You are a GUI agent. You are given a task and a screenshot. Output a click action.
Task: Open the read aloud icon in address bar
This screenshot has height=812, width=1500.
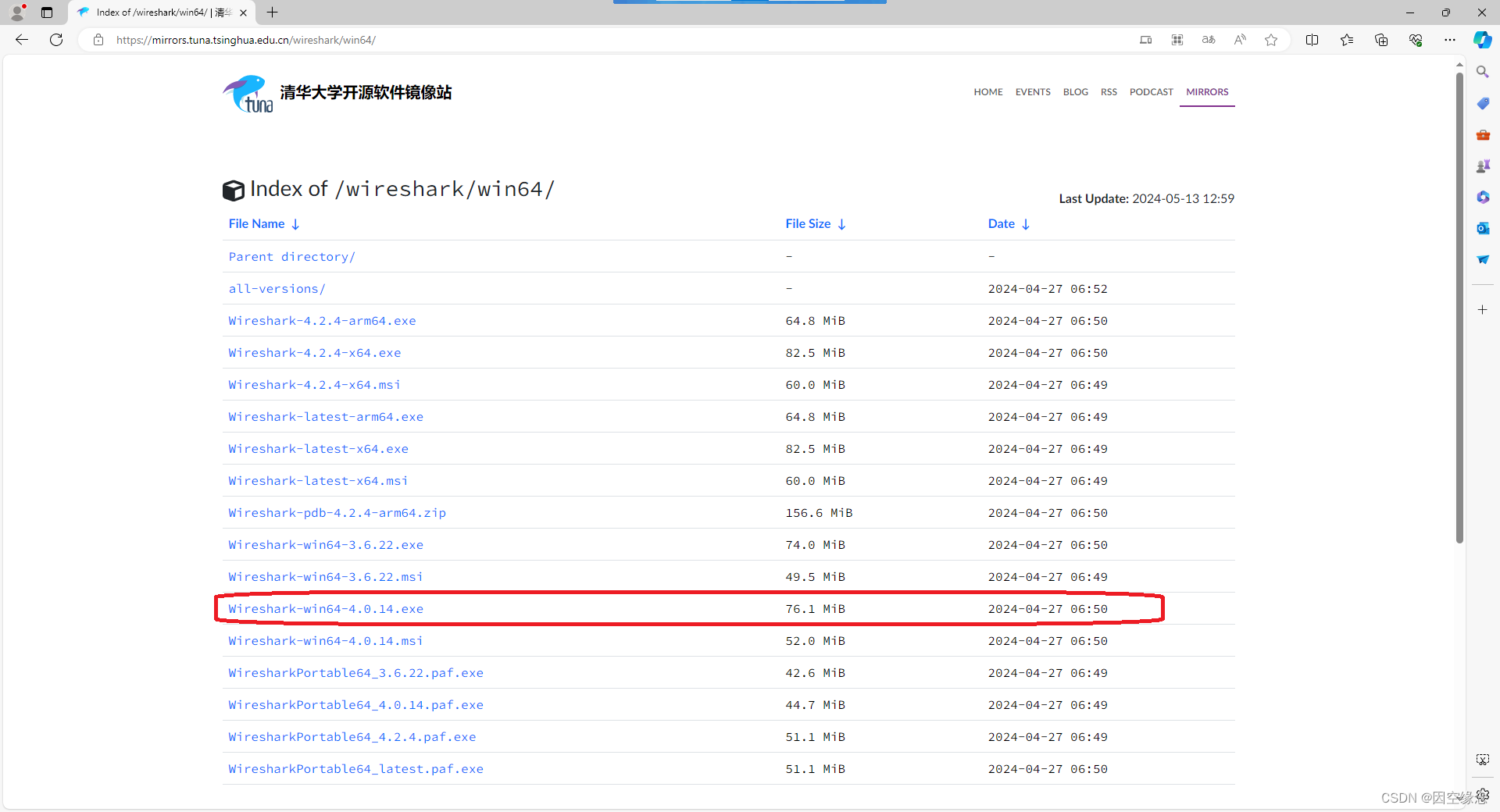[1240, 40]
